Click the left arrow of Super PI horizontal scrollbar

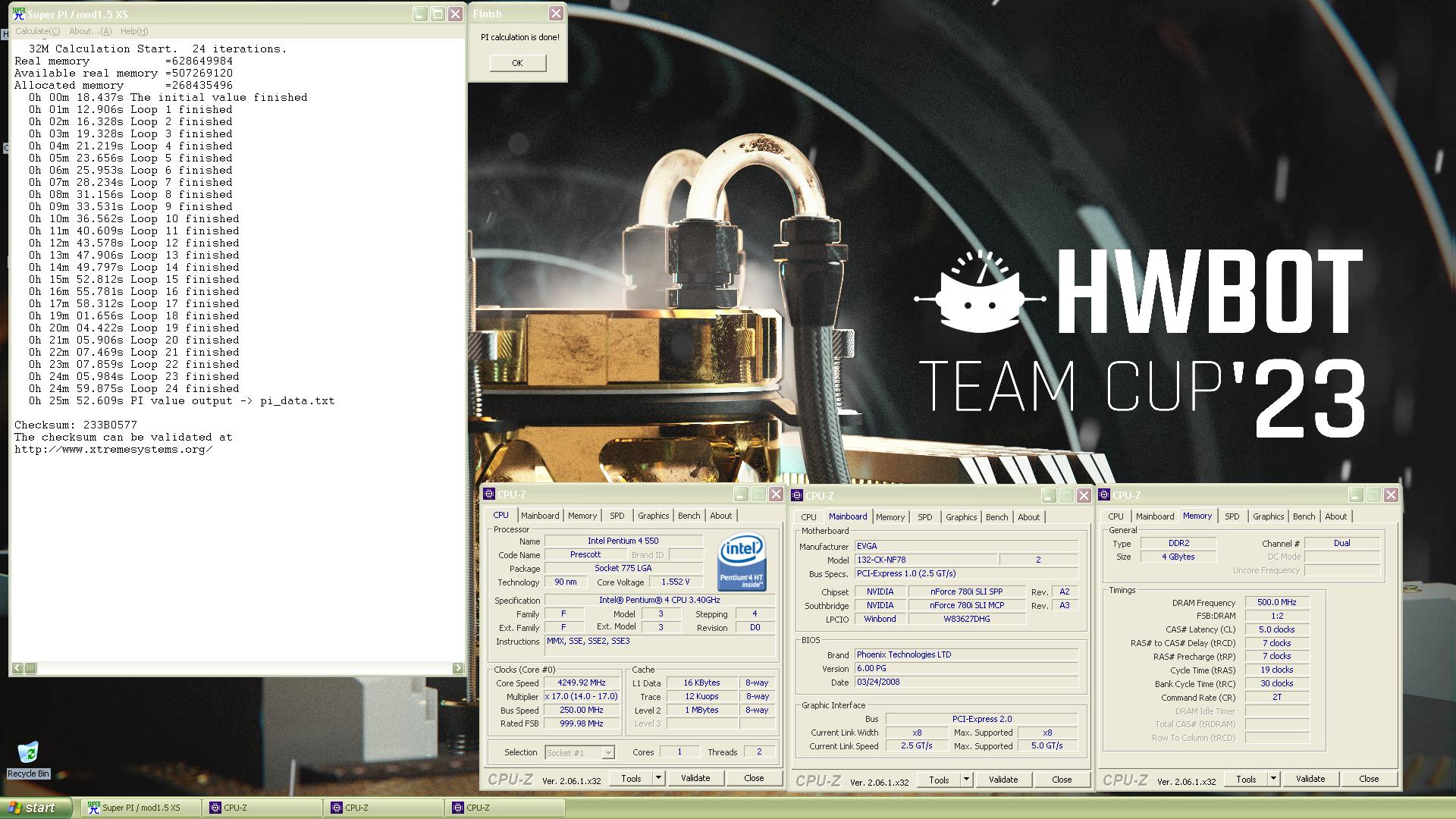pos(17,668)
